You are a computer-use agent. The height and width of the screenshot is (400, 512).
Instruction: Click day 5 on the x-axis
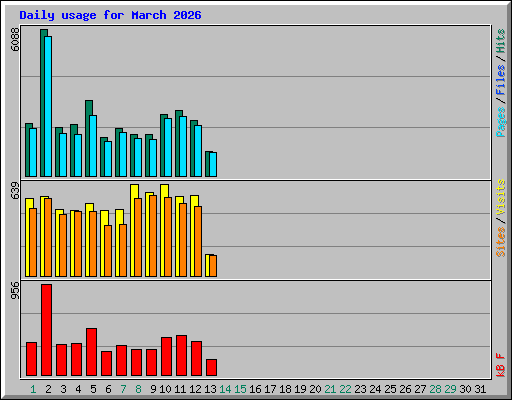click(93, 389)
